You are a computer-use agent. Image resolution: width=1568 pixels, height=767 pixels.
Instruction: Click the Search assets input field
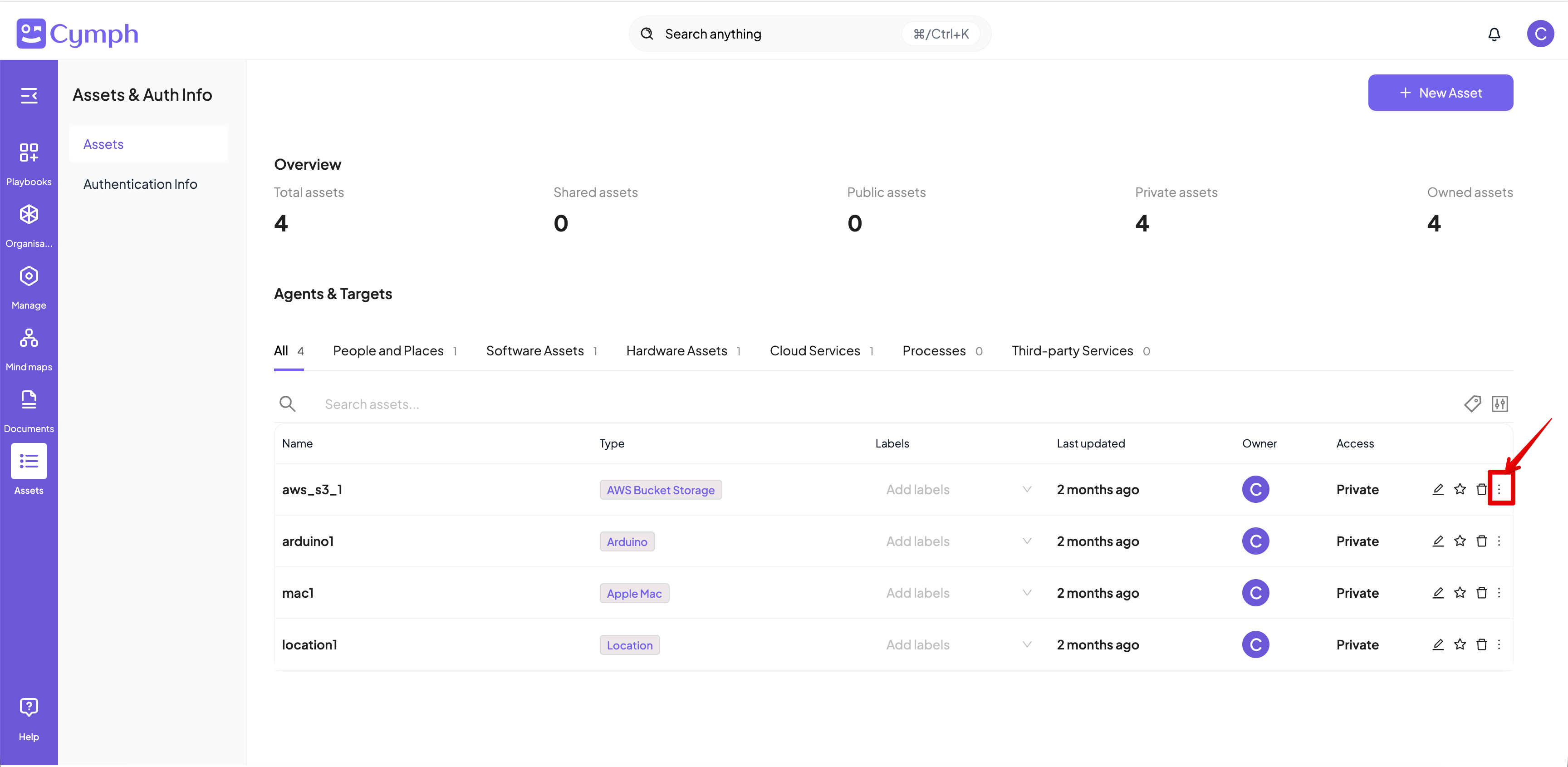[x=372, y=404]
